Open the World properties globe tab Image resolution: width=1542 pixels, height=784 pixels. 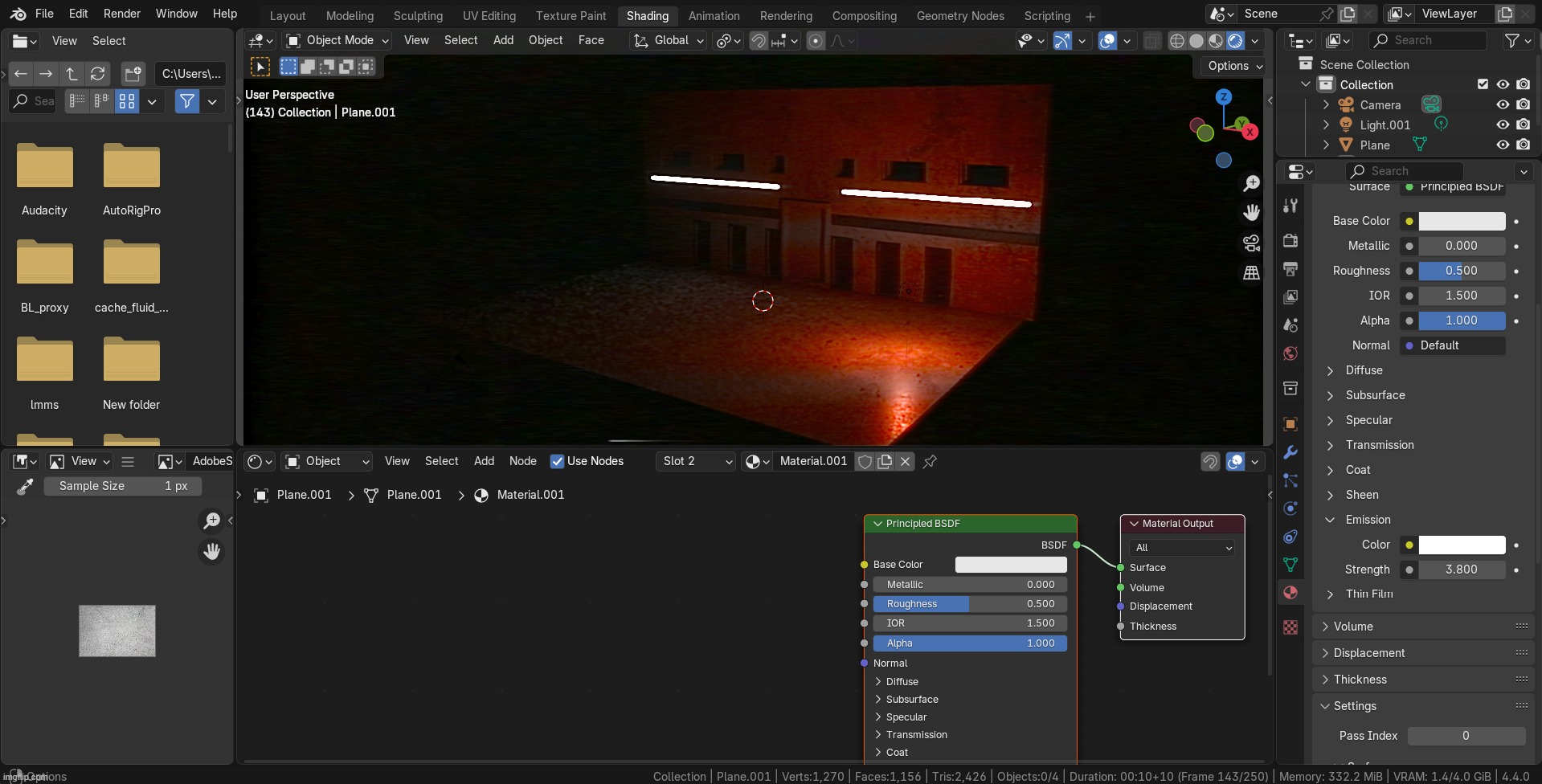click(1290, 353)
